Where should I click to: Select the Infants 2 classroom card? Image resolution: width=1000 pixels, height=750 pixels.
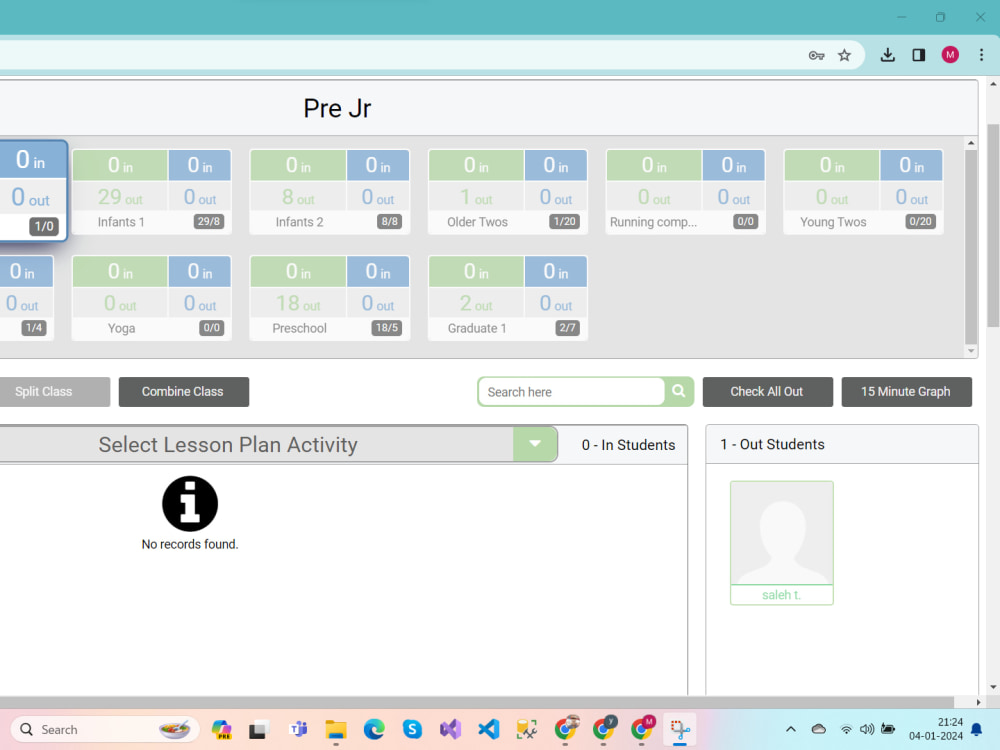click(x=330, y=192)
